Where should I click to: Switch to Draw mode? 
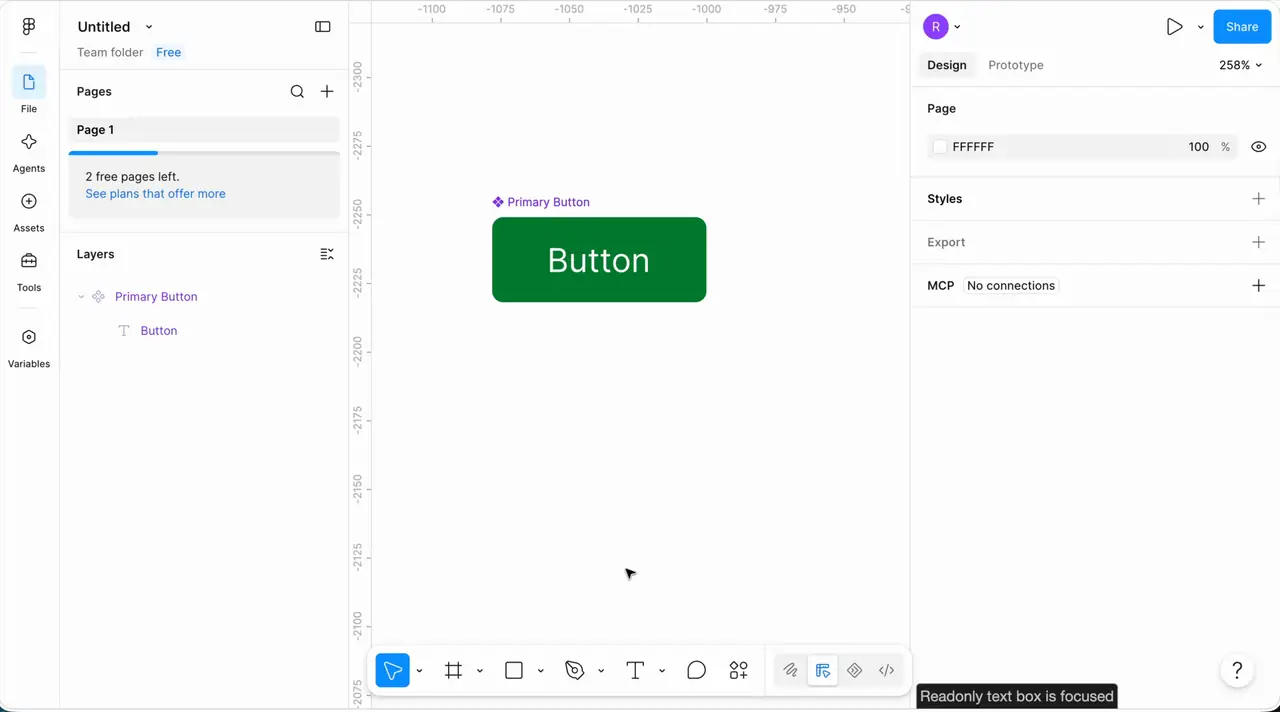click(x=790, y=670)
